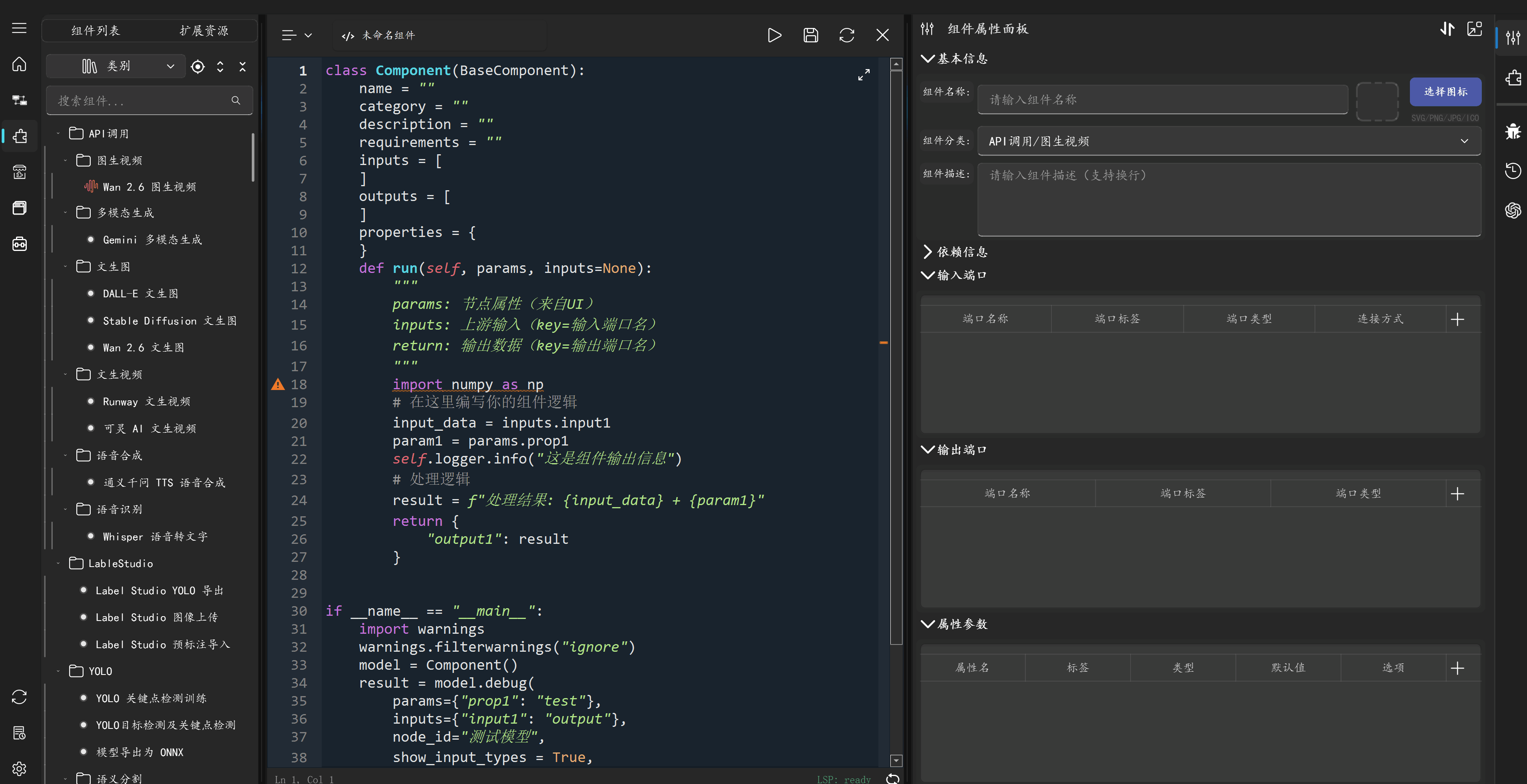Image resolution: width=1527 pixels, height=784 pixels.
Task: Click the icon preview placeholder box
Action: click(x=1377, y=101)
